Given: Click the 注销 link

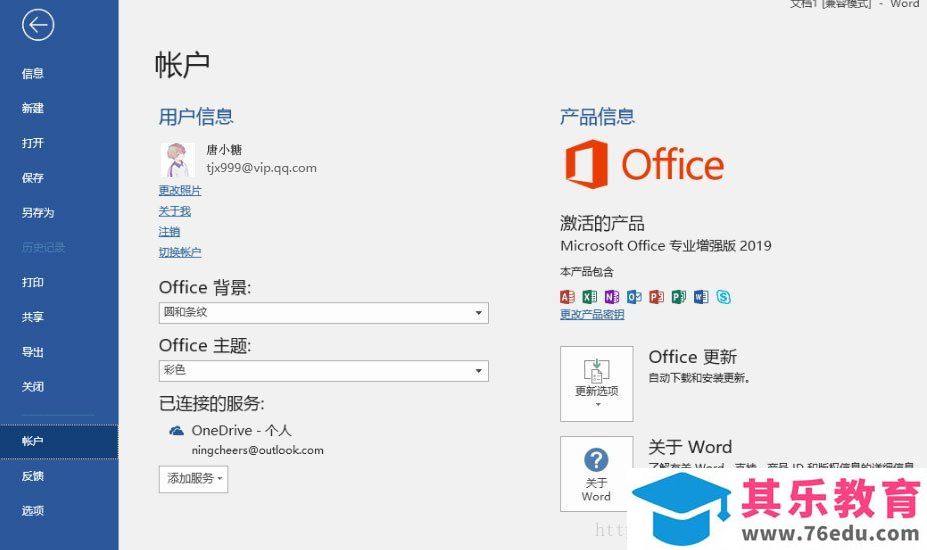Looking at the screenshot, I should 169,232.
